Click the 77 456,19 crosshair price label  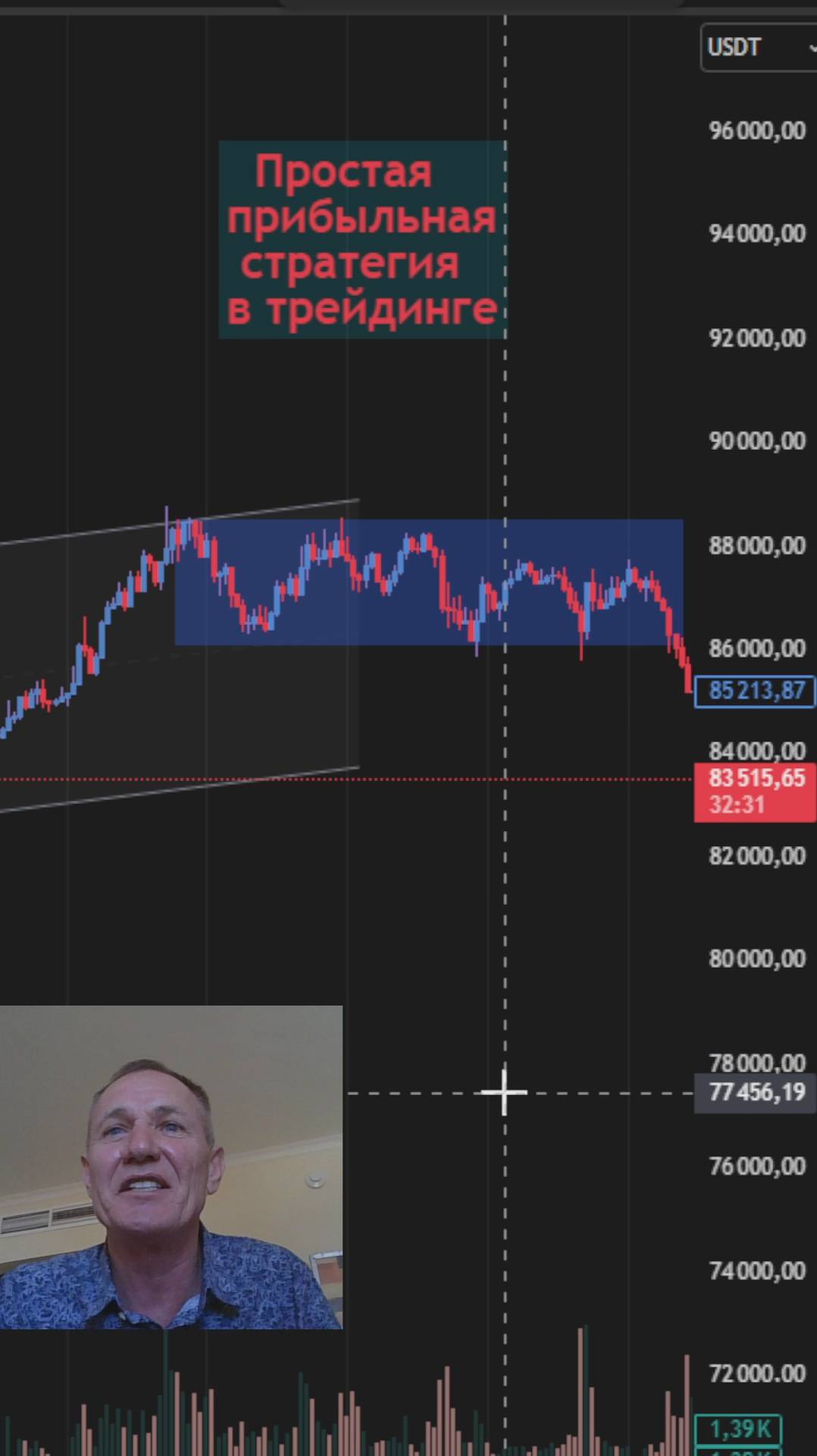756,1093
